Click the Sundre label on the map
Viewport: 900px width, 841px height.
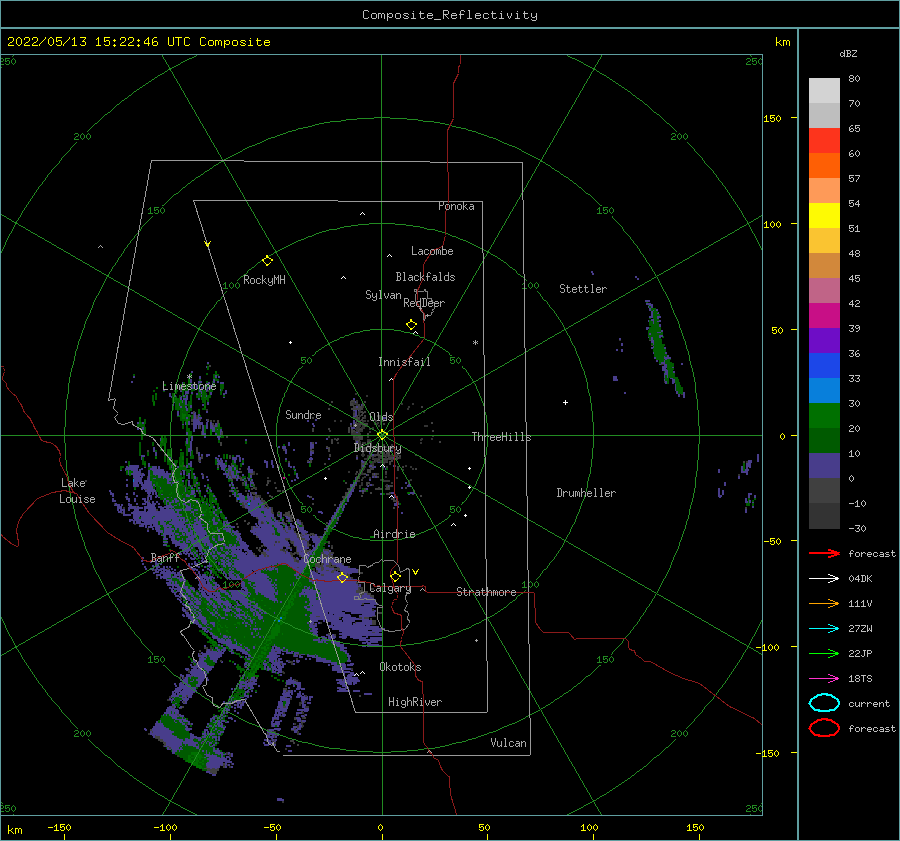[303, 415]
